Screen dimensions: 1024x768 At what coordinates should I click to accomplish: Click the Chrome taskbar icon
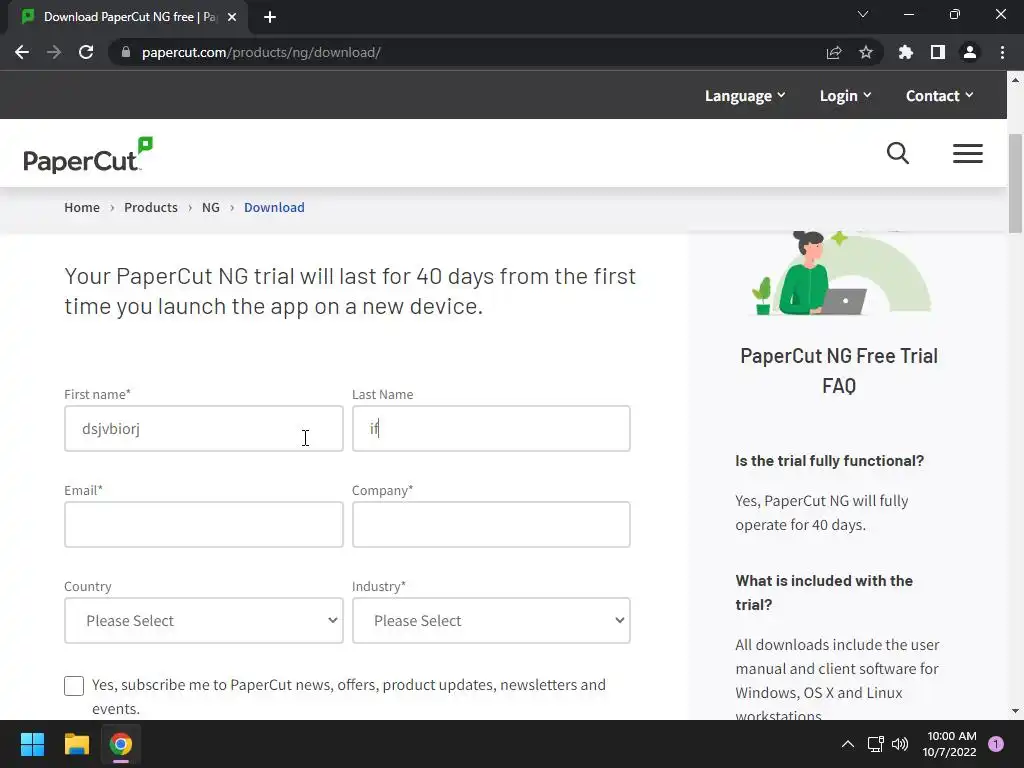coord(121,744)
